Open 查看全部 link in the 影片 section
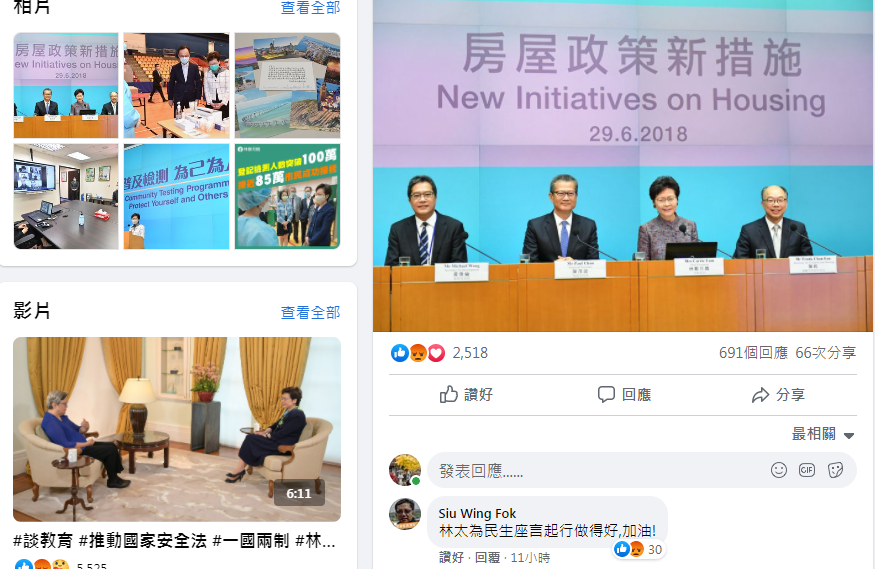Screen dimensions: 875x569 [310, 312]
